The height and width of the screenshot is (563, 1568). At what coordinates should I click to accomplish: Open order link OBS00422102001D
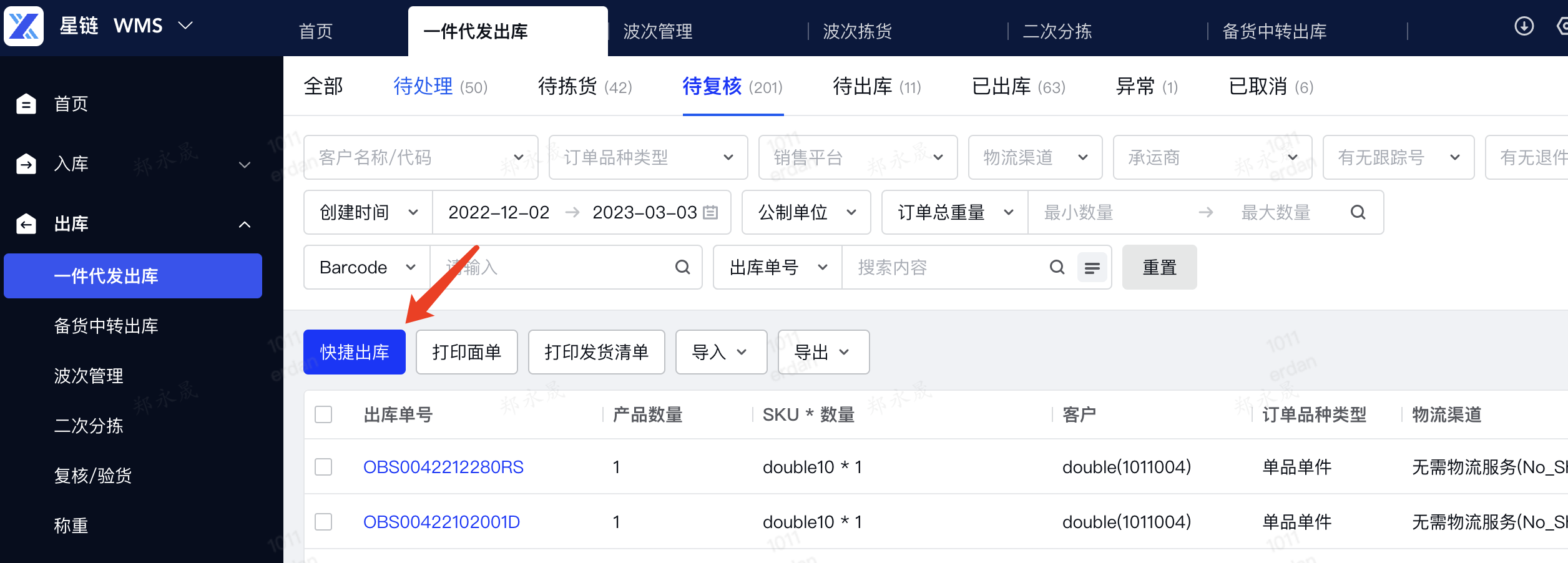441,522
